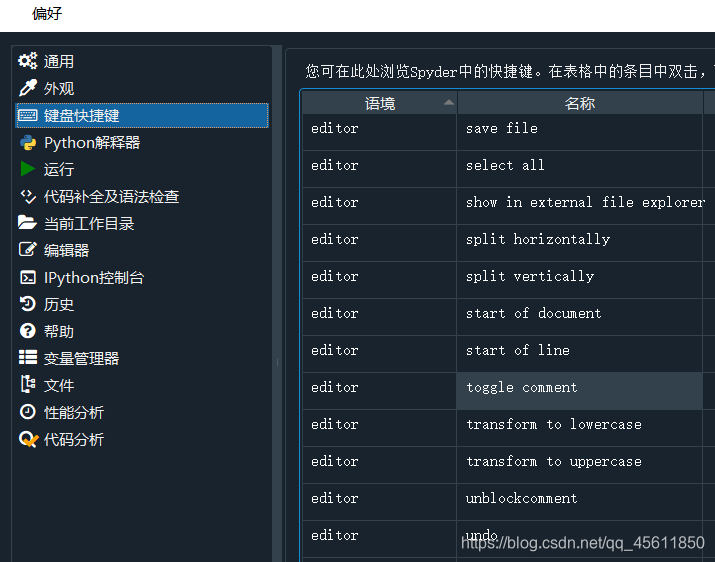Select the 'split horizontally' row
Screen dimensions: 715x562
tap(508, 243)
